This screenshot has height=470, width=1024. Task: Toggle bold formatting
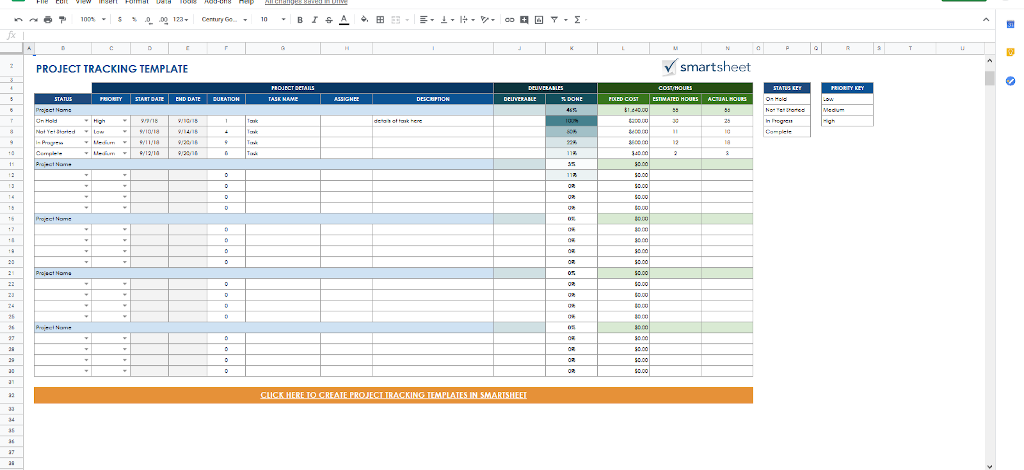tap(300, 20)
